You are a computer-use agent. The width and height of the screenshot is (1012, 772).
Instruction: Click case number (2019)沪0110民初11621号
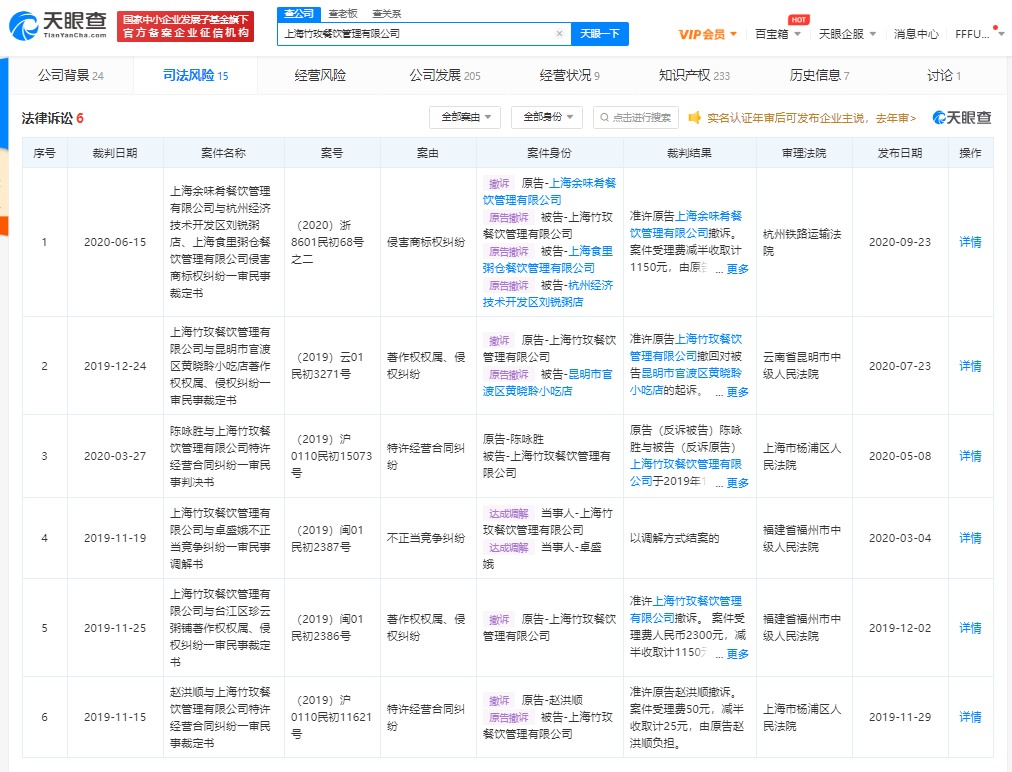coord(331,716)
